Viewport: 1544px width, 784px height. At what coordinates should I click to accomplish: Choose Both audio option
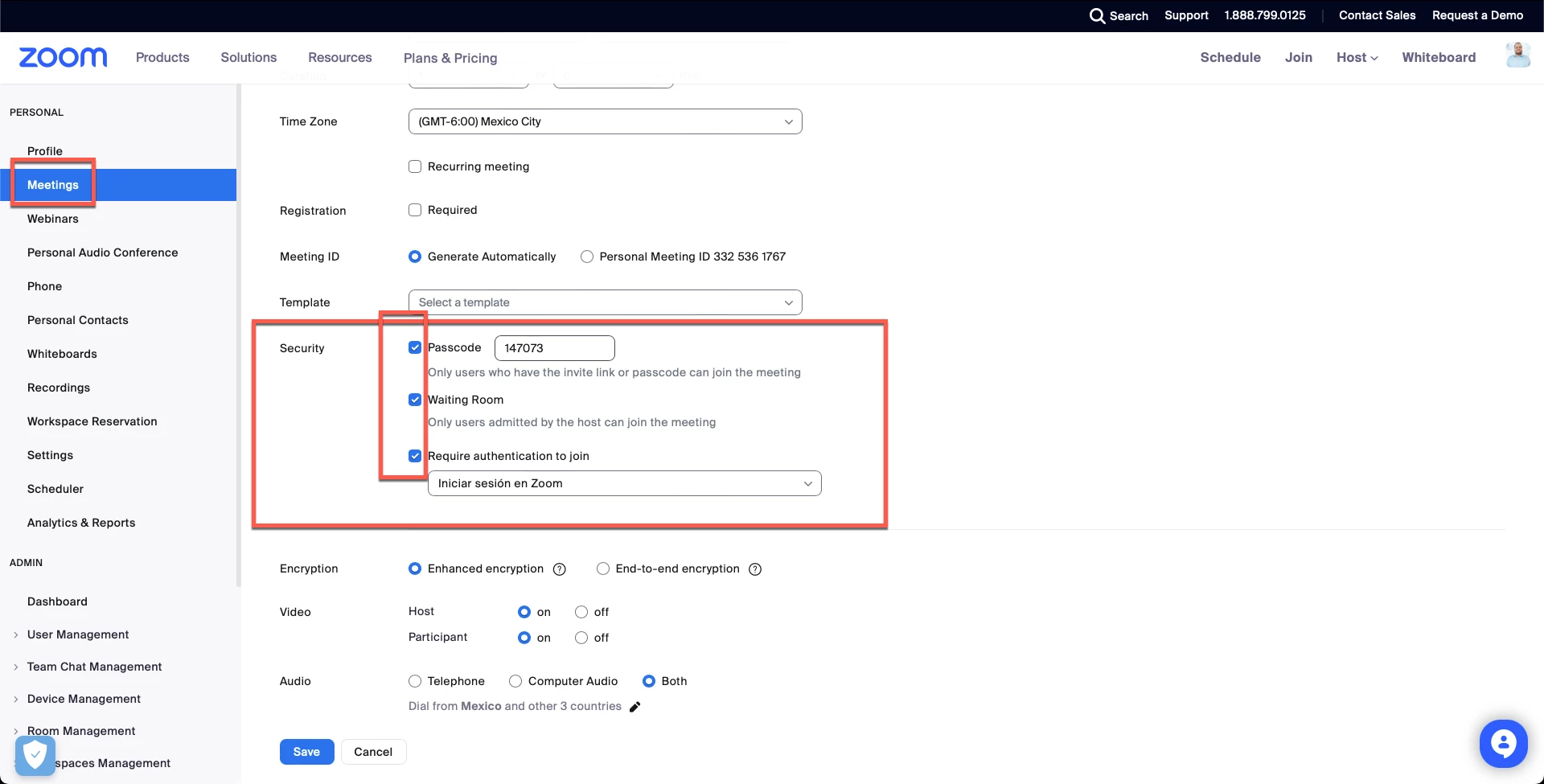click(649, 681)
